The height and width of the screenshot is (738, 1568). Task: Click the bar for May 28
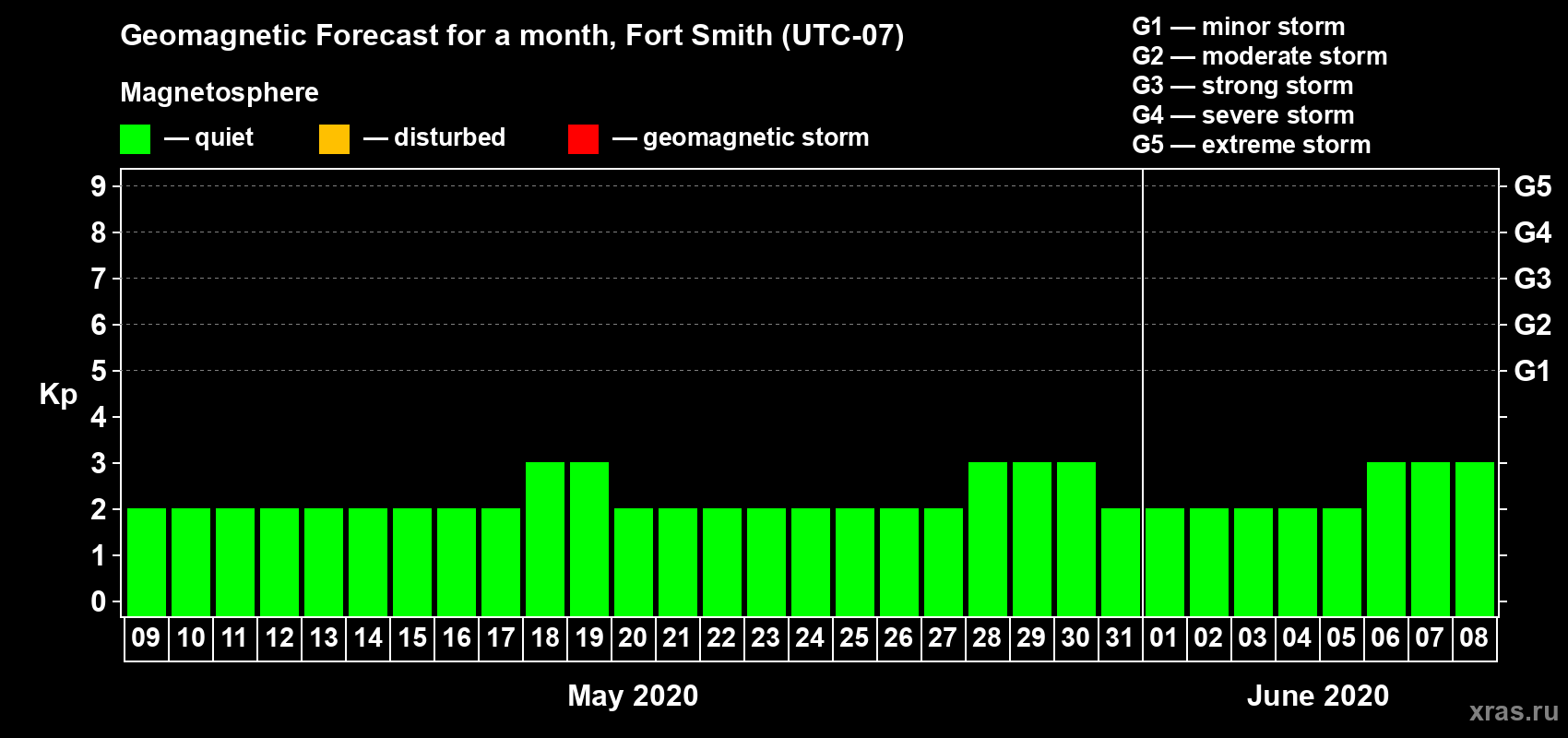pos(988,539)
